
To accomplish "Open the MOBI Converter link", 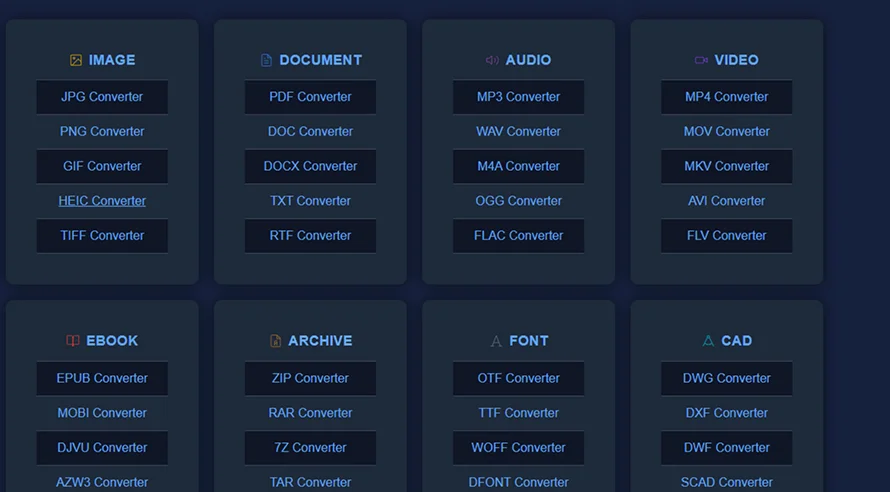I will tap(102, 413).
